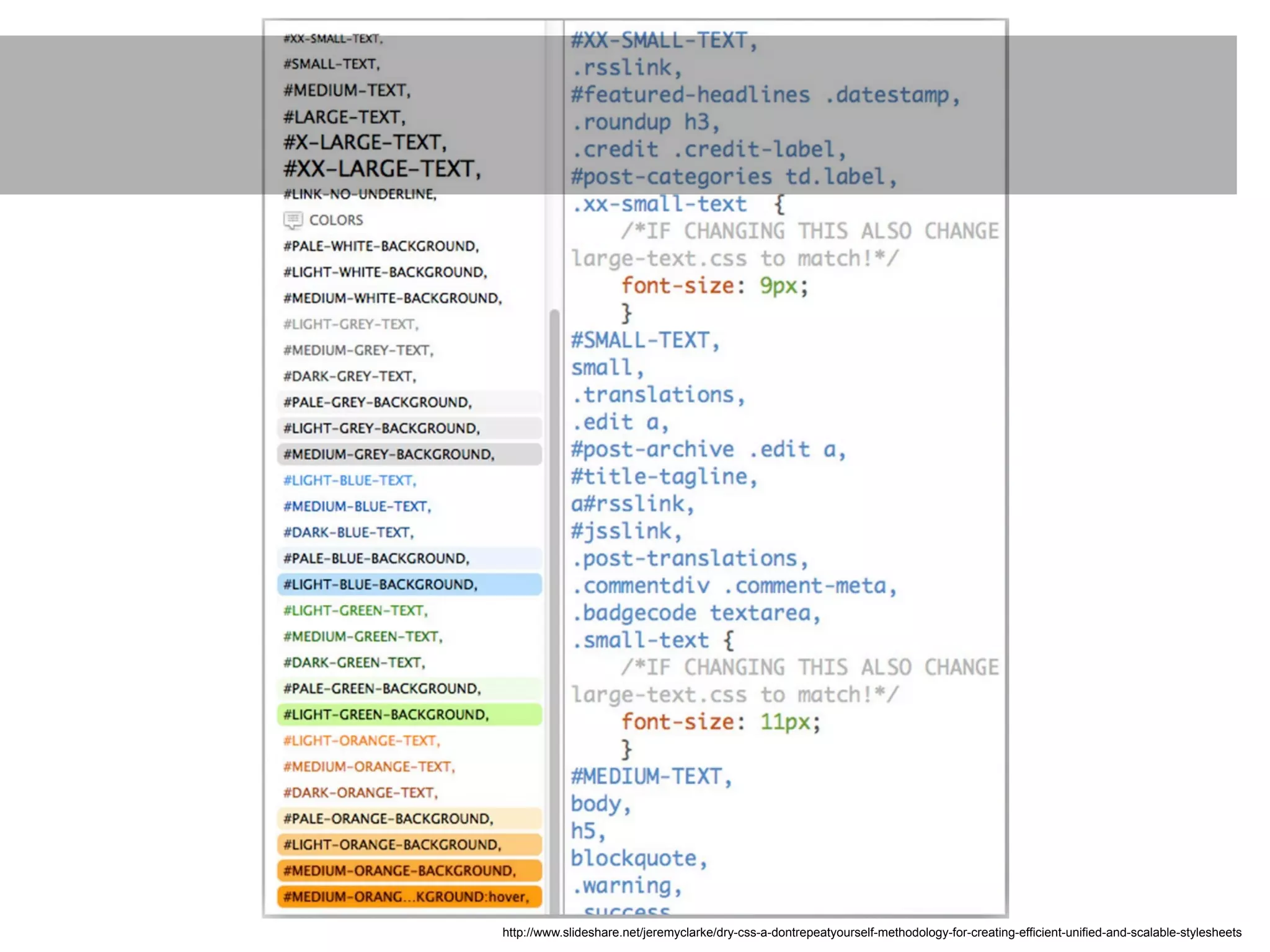
Task: Select #X-LARGE-TEXT in symbol list
Action: coord(365,143)
